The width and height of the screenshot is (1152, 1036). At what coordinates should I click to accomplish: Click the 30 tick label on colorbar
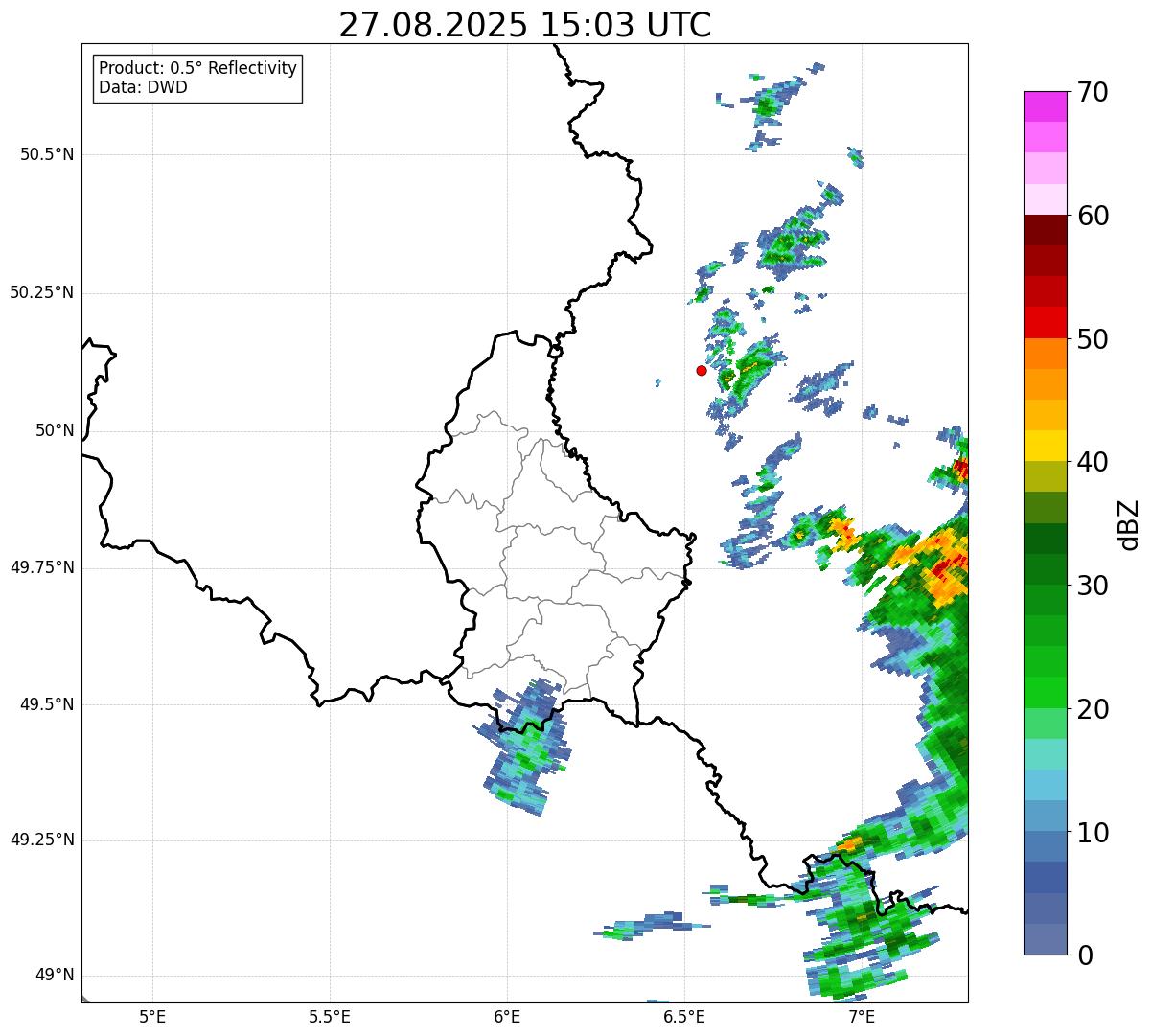point(1094,586)
